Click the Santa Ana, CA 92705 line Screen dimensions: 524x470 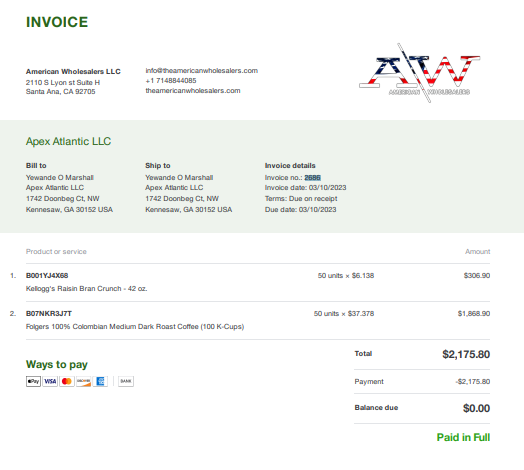[60, 92]
